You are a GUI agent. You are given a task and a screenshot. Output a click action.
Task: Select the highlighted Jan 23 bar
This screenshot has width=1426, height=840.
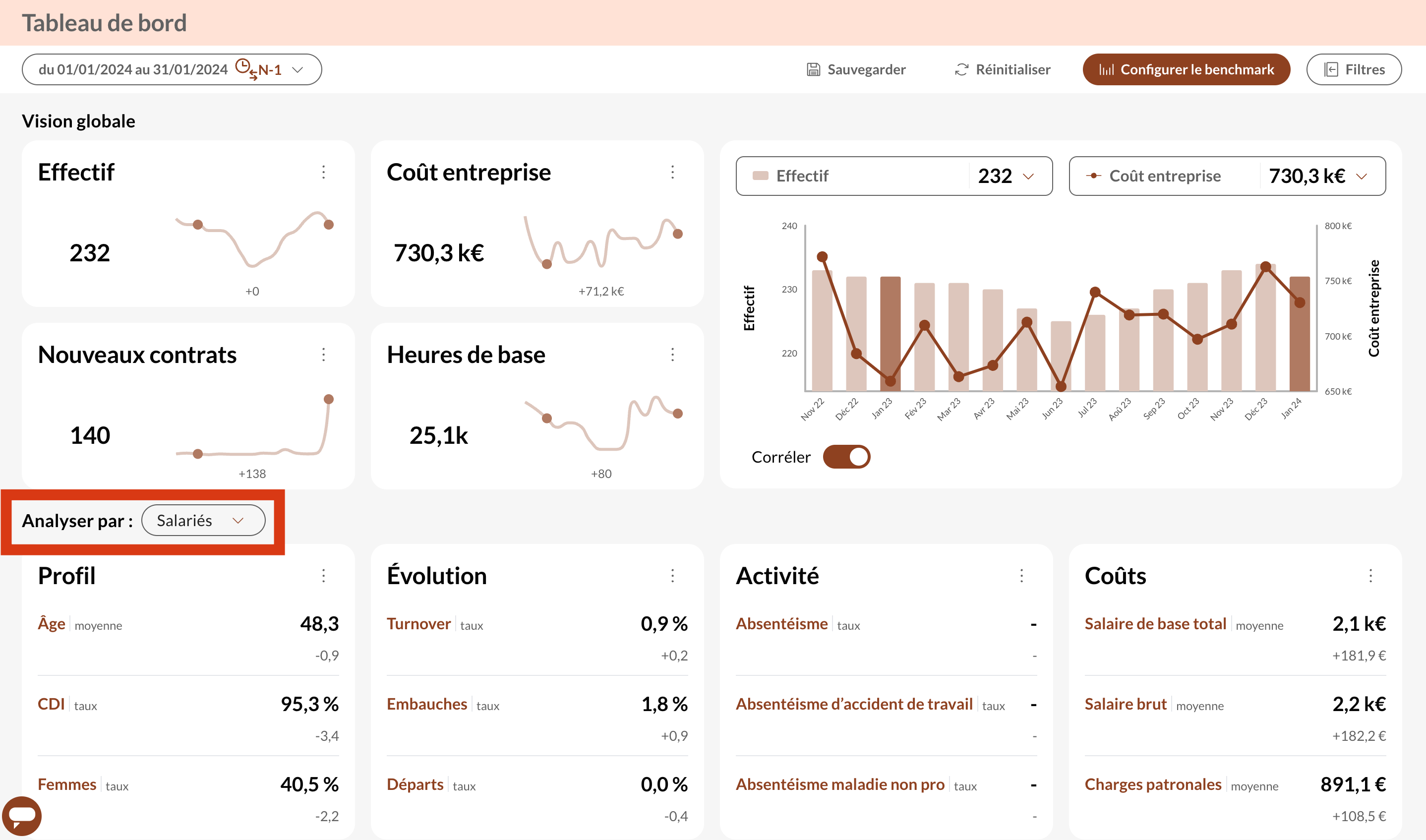coord(890,333)
